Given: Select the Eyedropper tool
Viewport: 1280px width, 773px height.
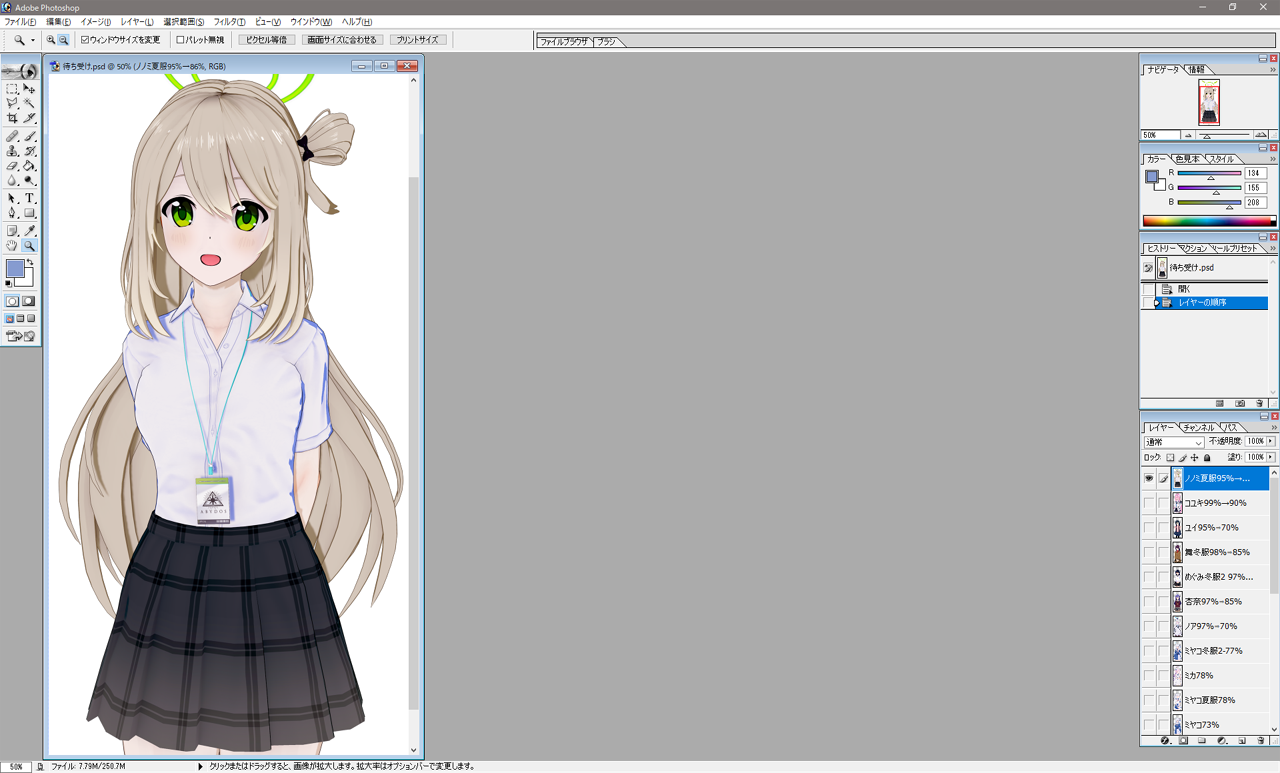Looking at the screenshot, I should [29, 231].
